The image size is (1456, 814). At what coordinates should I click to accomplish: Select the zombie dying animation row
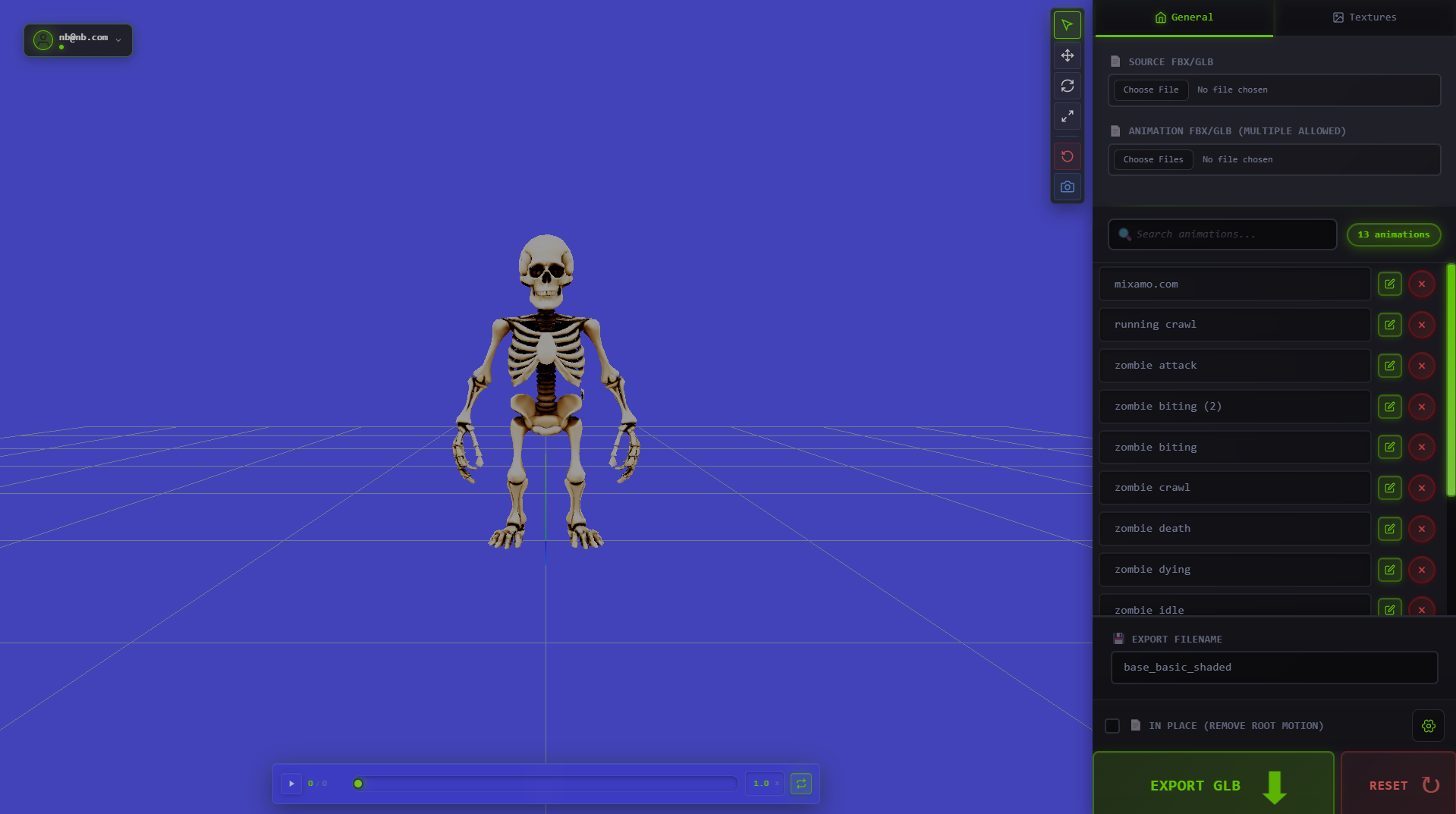1234,570
